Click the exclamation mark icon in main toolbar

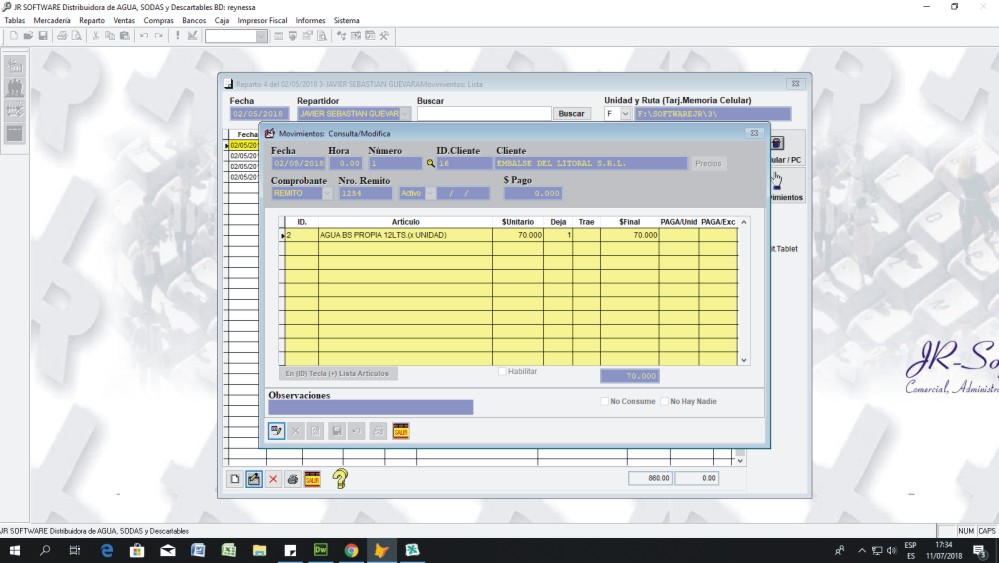[x=178, y=36]
